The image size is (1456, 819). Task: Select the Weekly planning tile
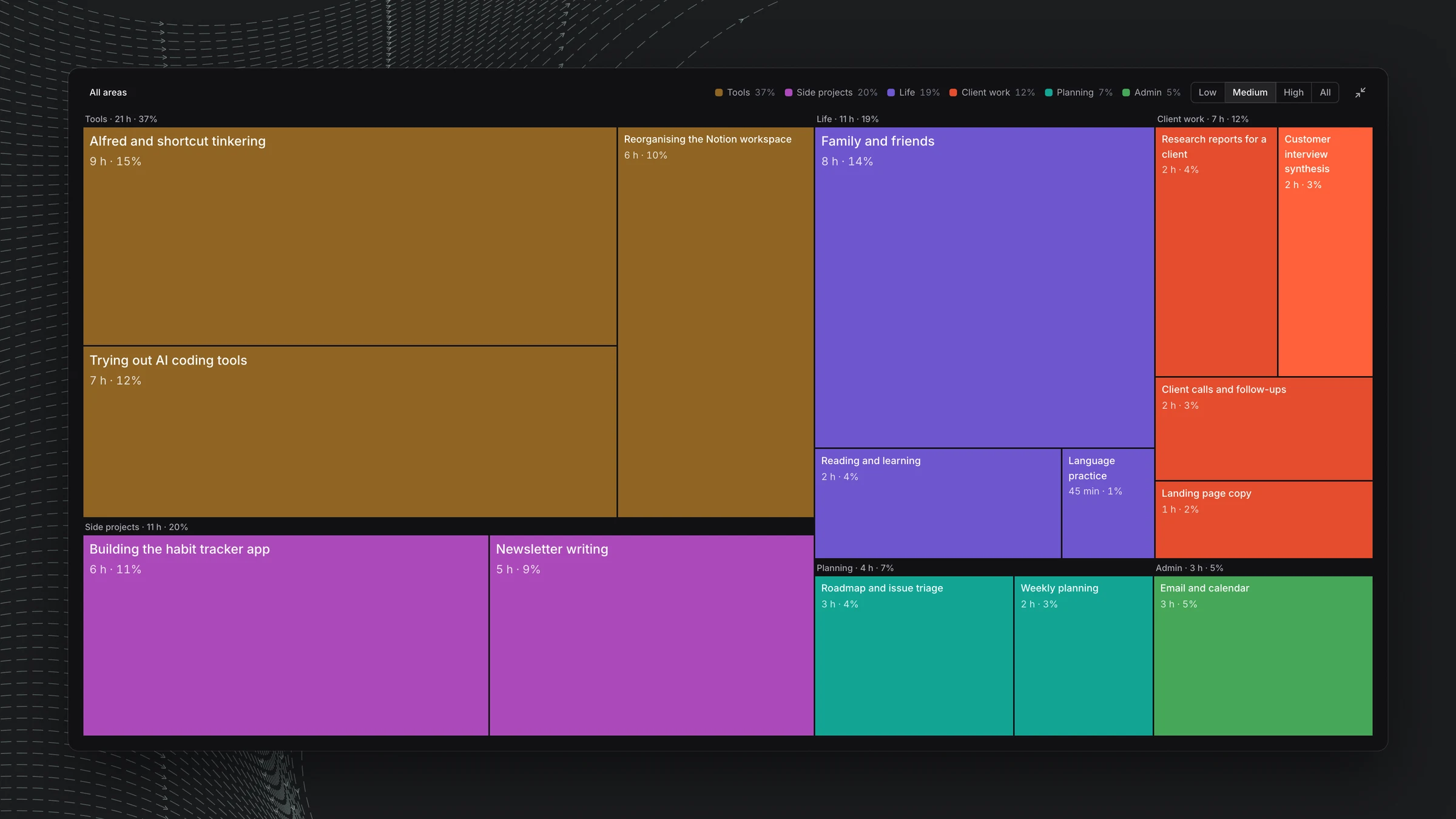click(1084, 656)
